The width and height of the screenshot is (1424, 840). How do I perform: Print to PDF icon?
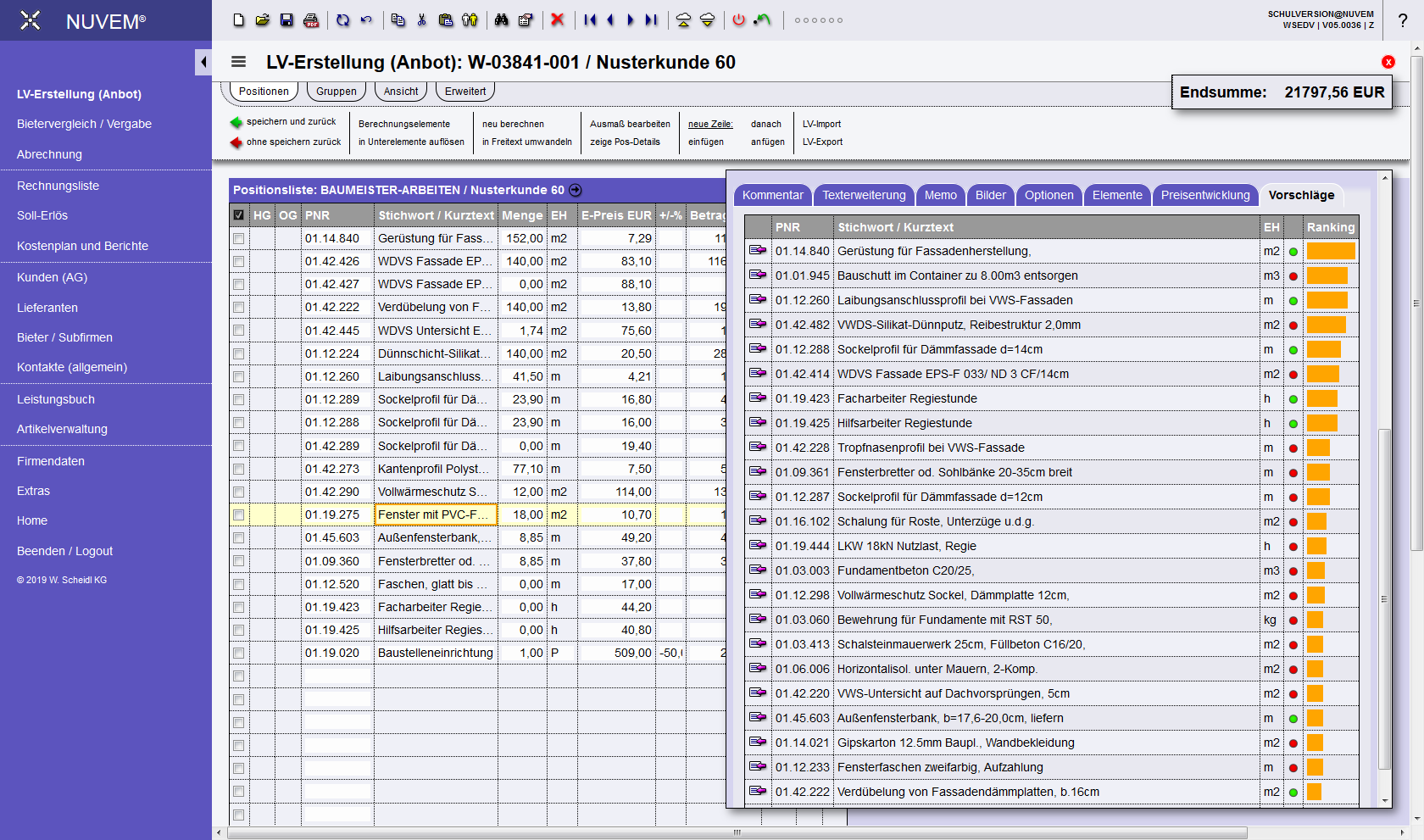click(311, 19)
